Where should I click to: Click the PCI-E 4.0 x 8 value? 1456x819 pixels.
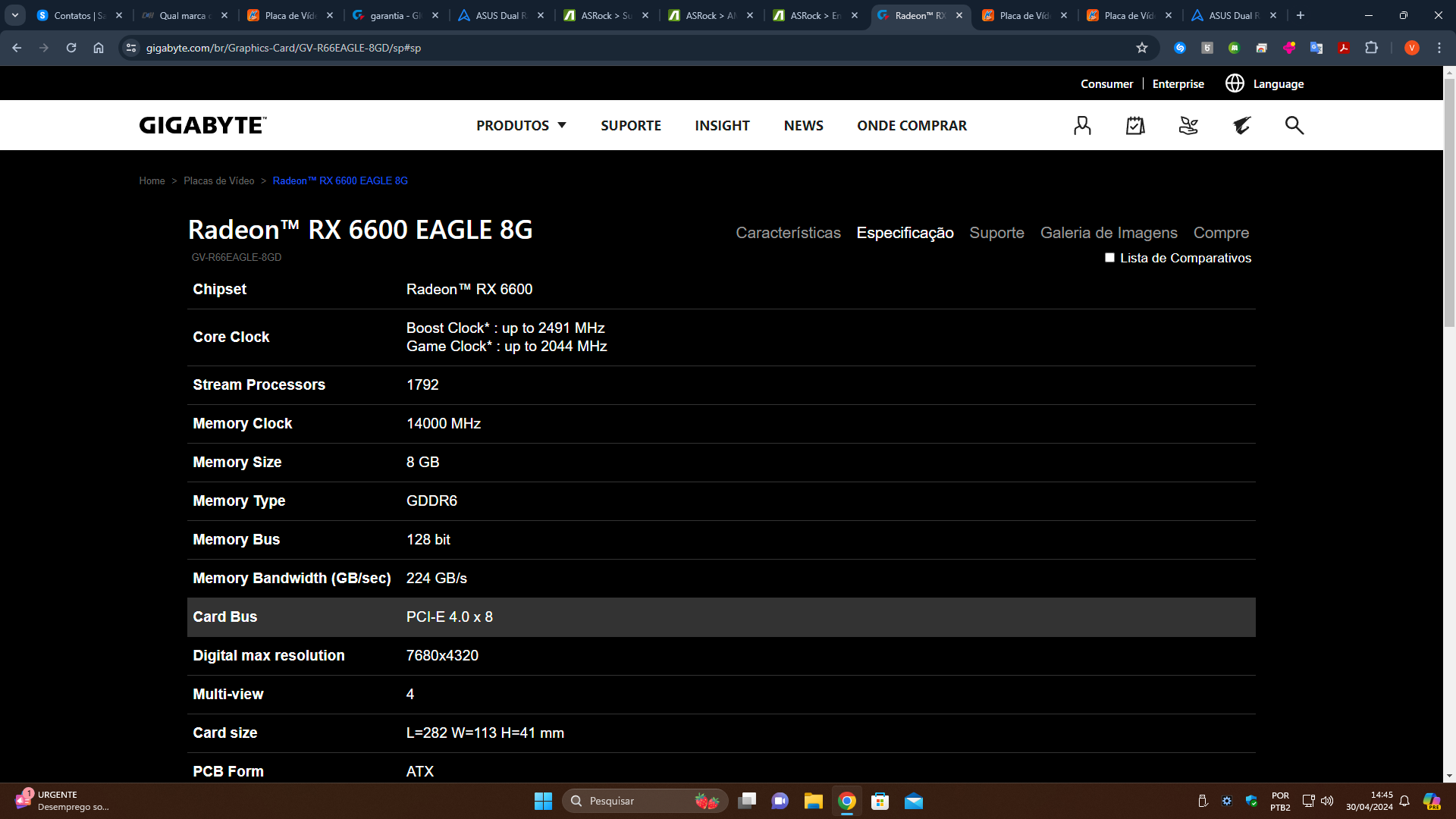[449, 617]
